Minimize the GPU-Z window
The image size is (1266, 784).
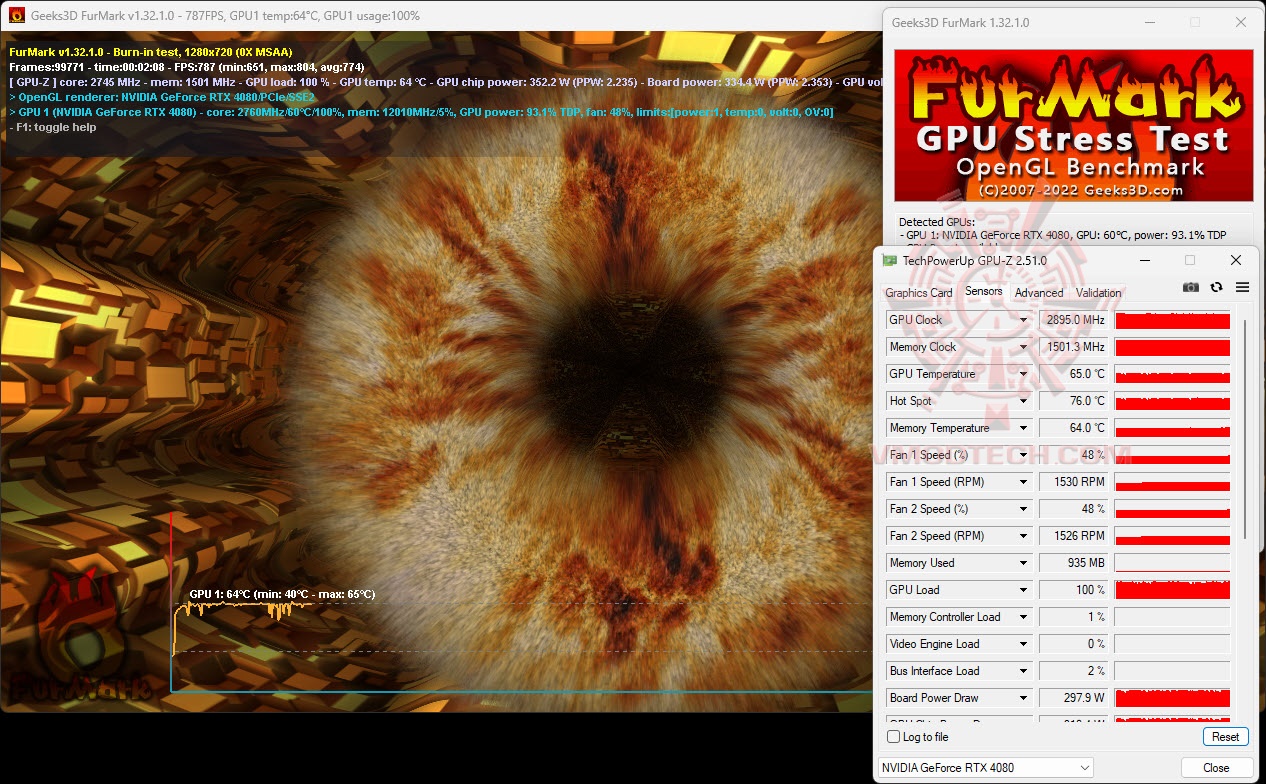coord(1144,260)
